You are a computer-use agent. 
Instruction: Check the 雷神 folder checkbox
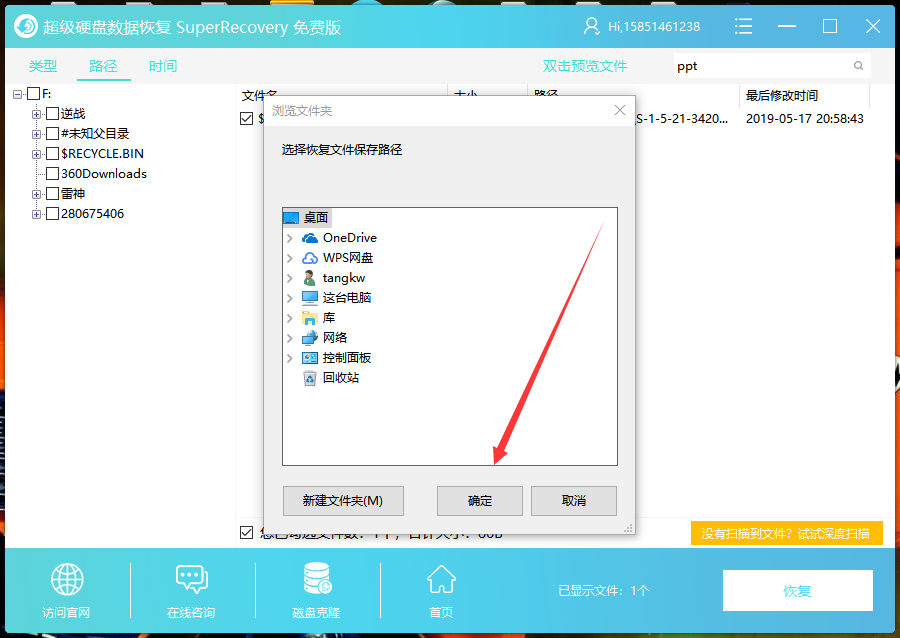coord(52,193)
